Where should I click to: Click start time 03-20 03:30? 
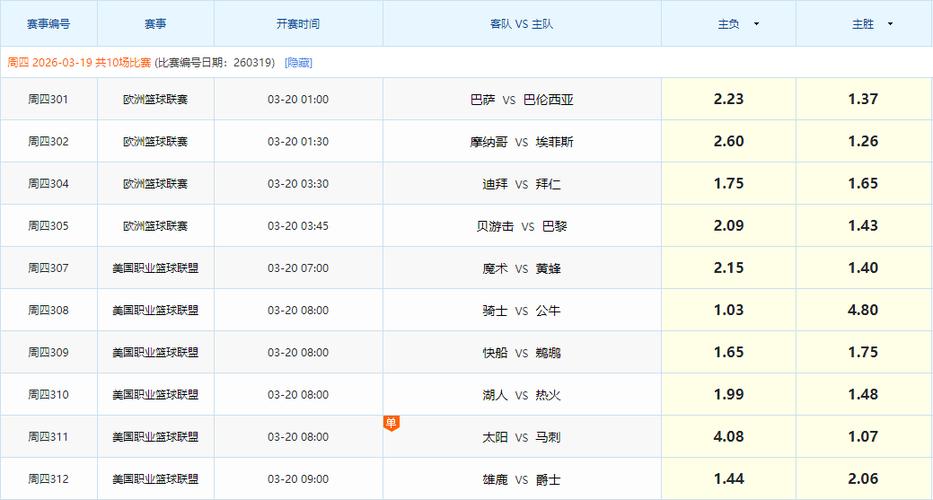pyautogui.click(x=298, y=184)
